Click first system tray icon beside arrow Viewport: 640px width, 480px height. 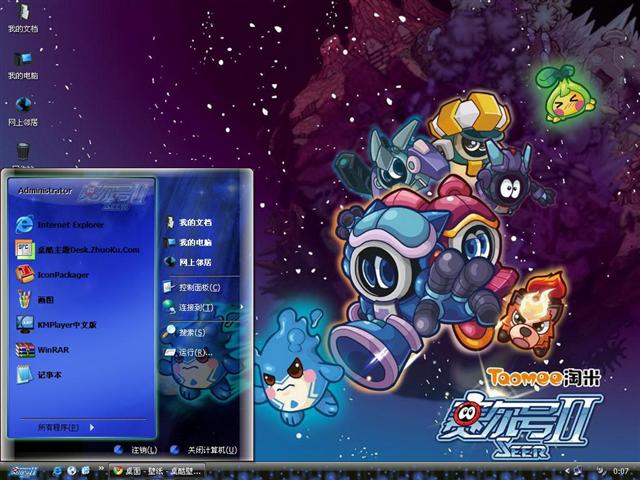pos(578,471)
